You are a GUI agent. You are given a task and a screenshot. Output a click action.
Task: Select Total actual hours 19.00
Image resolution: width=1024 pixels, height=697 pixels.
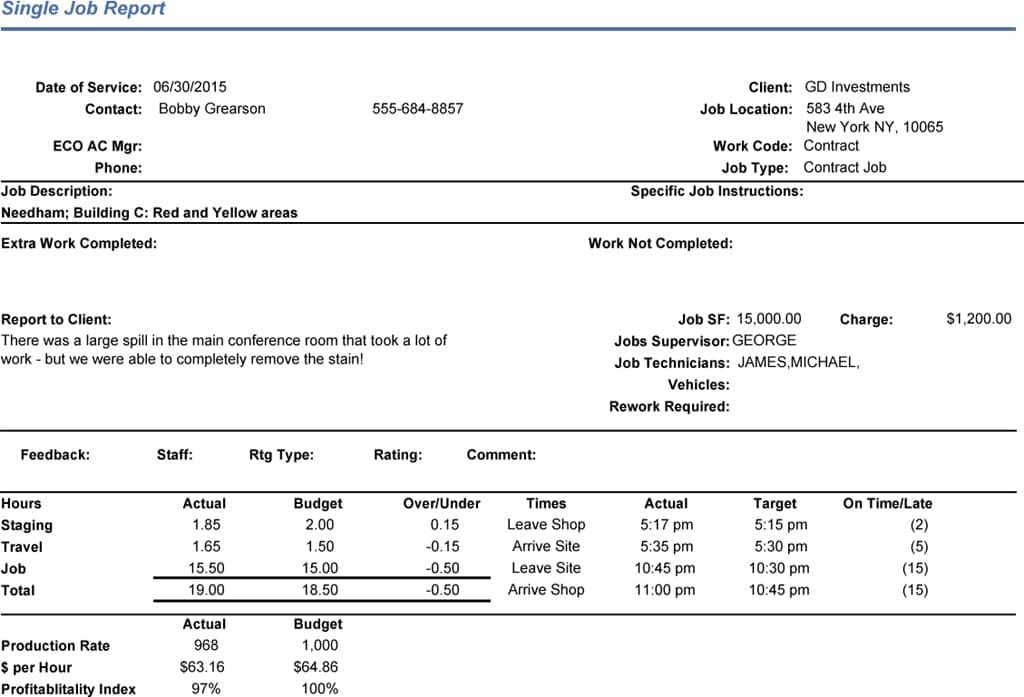(x=206, y=590)
